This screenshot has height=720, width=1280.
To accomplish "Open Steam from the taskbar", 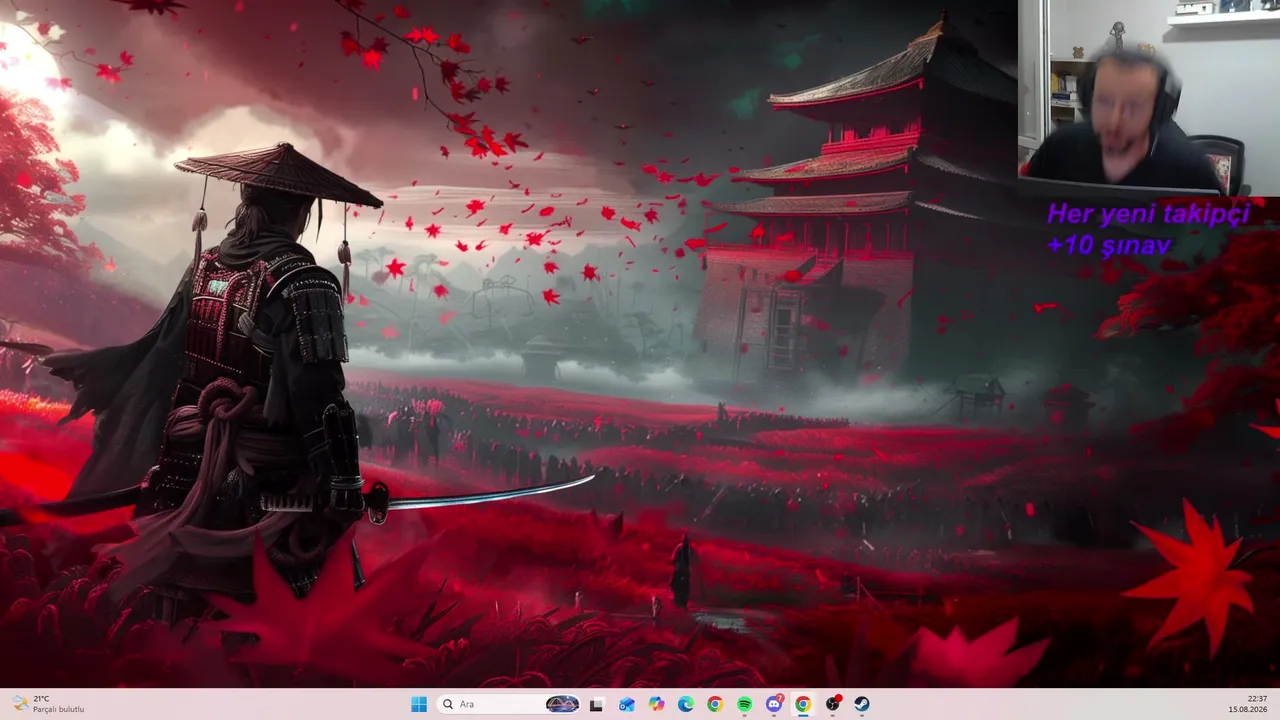I will pyautogui.click(x=862, y=704).
